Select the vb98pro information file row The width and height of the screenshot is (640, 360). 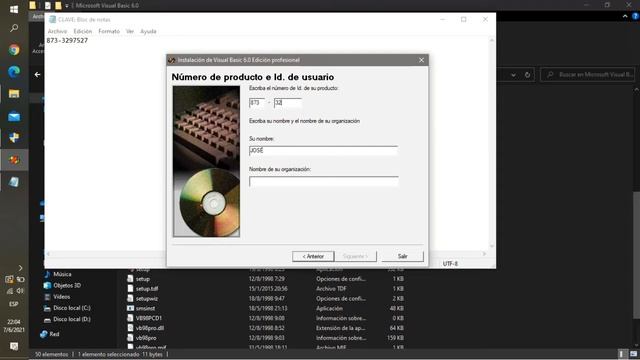coord(265,338)
